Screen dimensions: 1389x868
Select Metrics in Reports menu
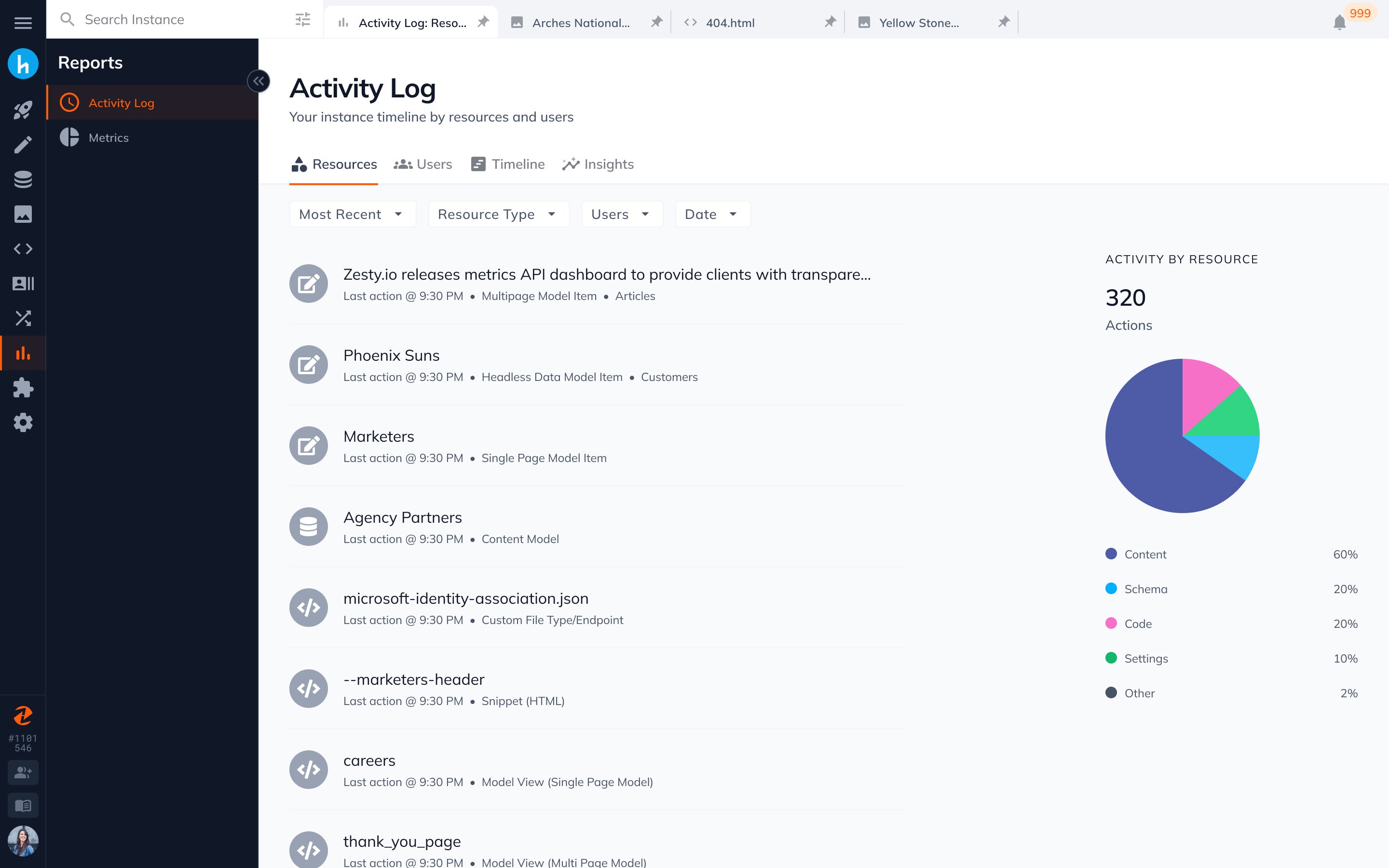153,138
